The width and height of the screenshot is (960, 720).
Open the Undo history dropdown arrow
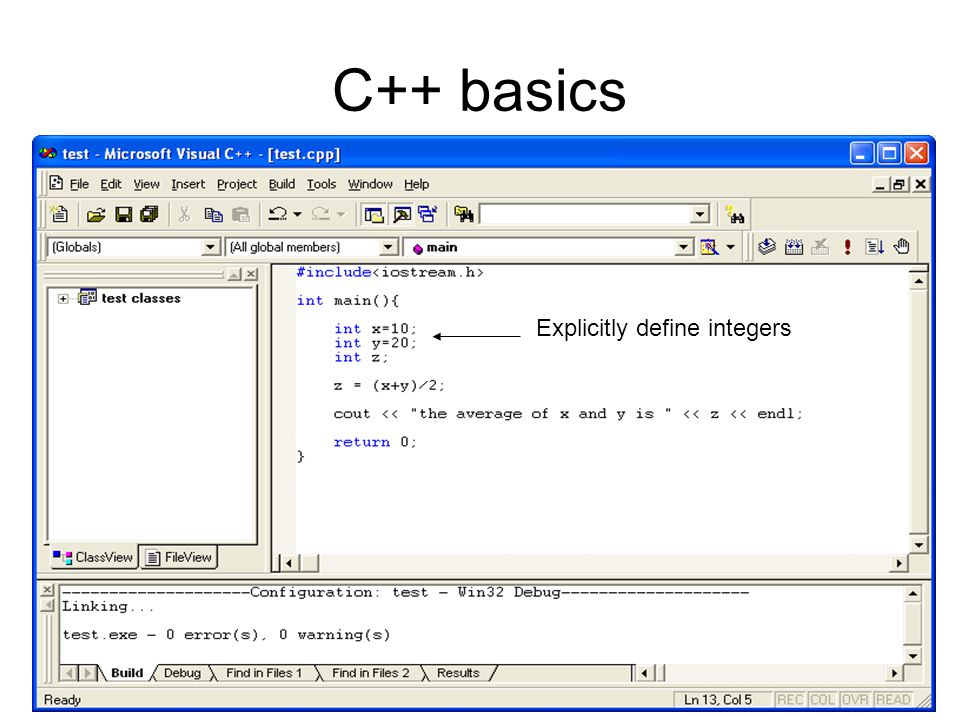click(298, 214)
